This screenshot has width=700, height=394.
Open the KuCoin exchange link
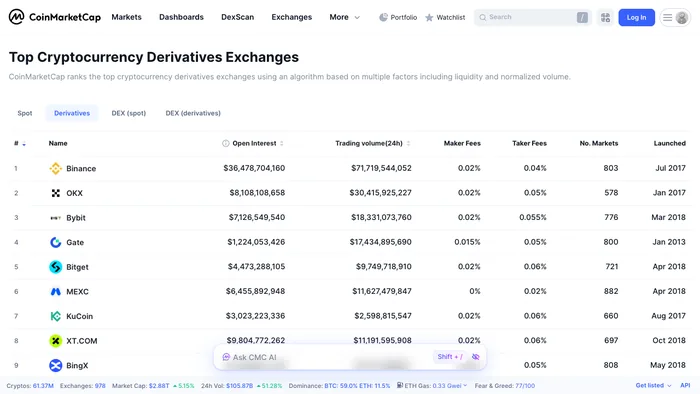(79, 316)
